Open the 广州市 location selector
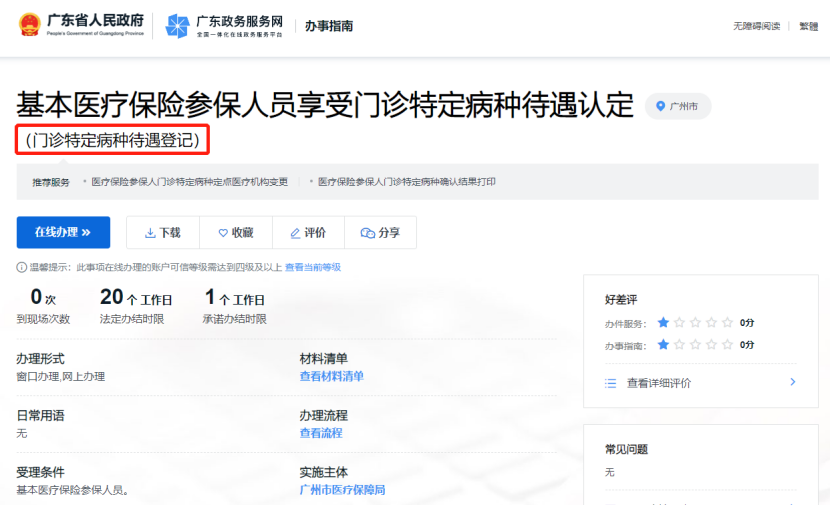Screen dimensions: 830x505 (x=678, y=106)
